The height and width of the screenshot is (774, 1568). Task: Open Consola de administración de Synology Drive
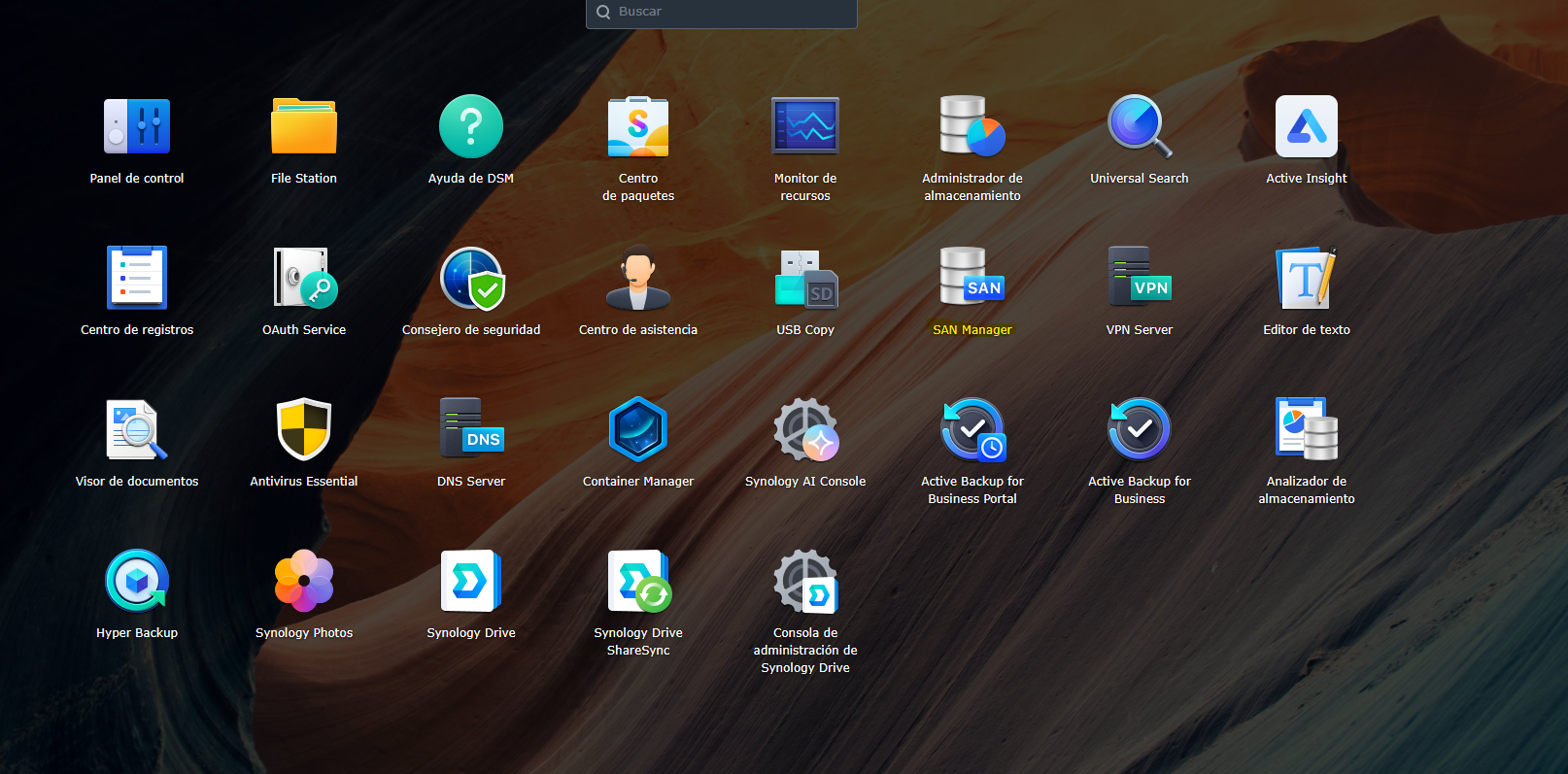tap(805, 581)
